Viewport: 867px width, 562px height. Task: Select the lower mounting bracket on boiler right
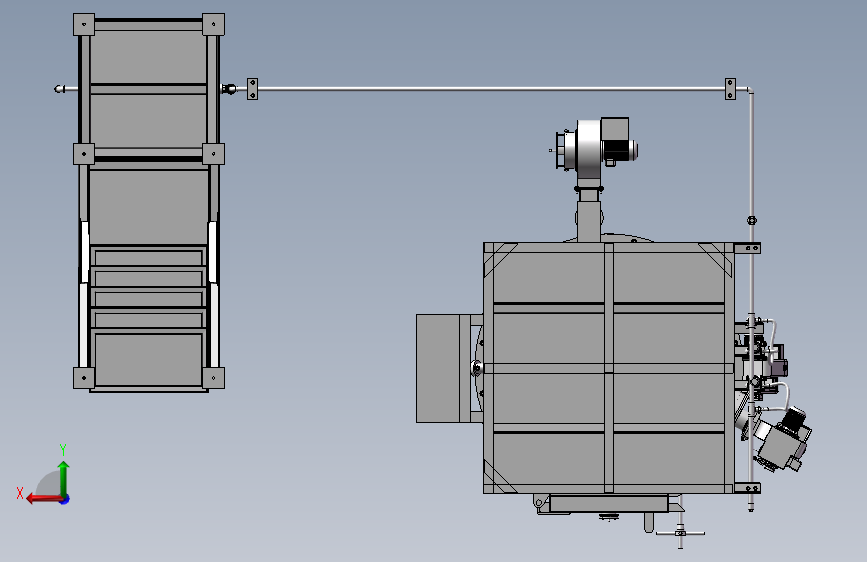748,488
